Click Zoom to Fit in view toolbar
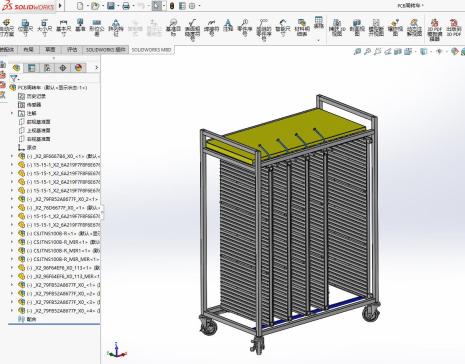465x364 pixels. point(357,52)
